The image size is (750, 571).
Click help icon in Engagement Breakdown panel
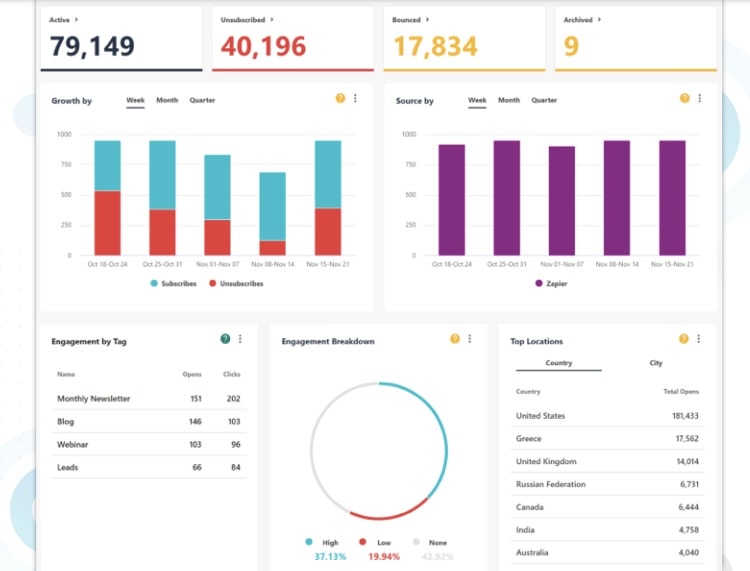tap(455, 339)
